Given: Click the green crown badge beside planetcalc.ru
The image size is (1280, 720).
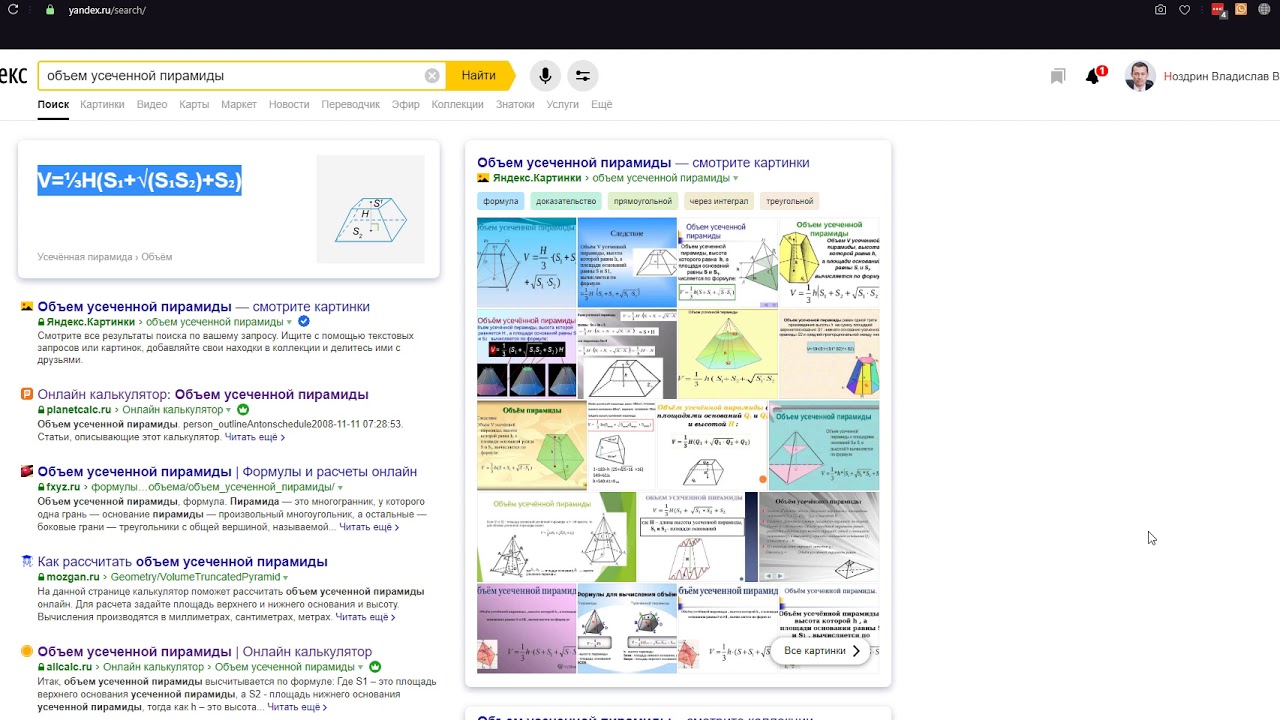Looking at the screenshot, I should [x=243, y=410].
